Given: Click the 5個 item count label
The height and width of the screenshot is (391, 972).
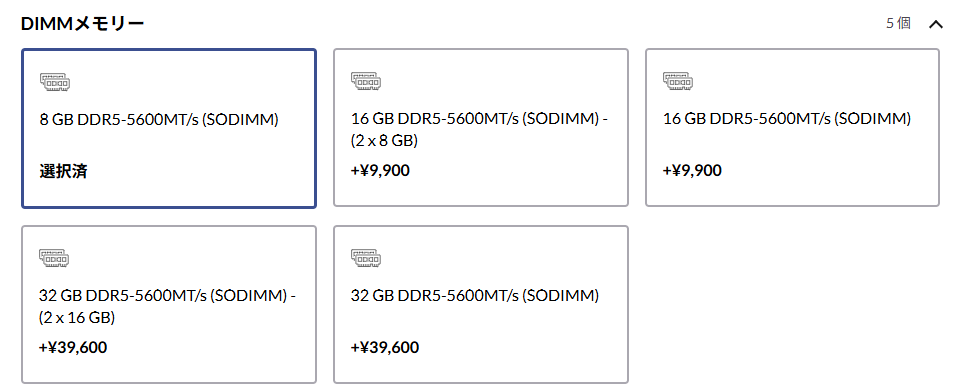Looking at the screenshot, I should click(x=898, y=24).
